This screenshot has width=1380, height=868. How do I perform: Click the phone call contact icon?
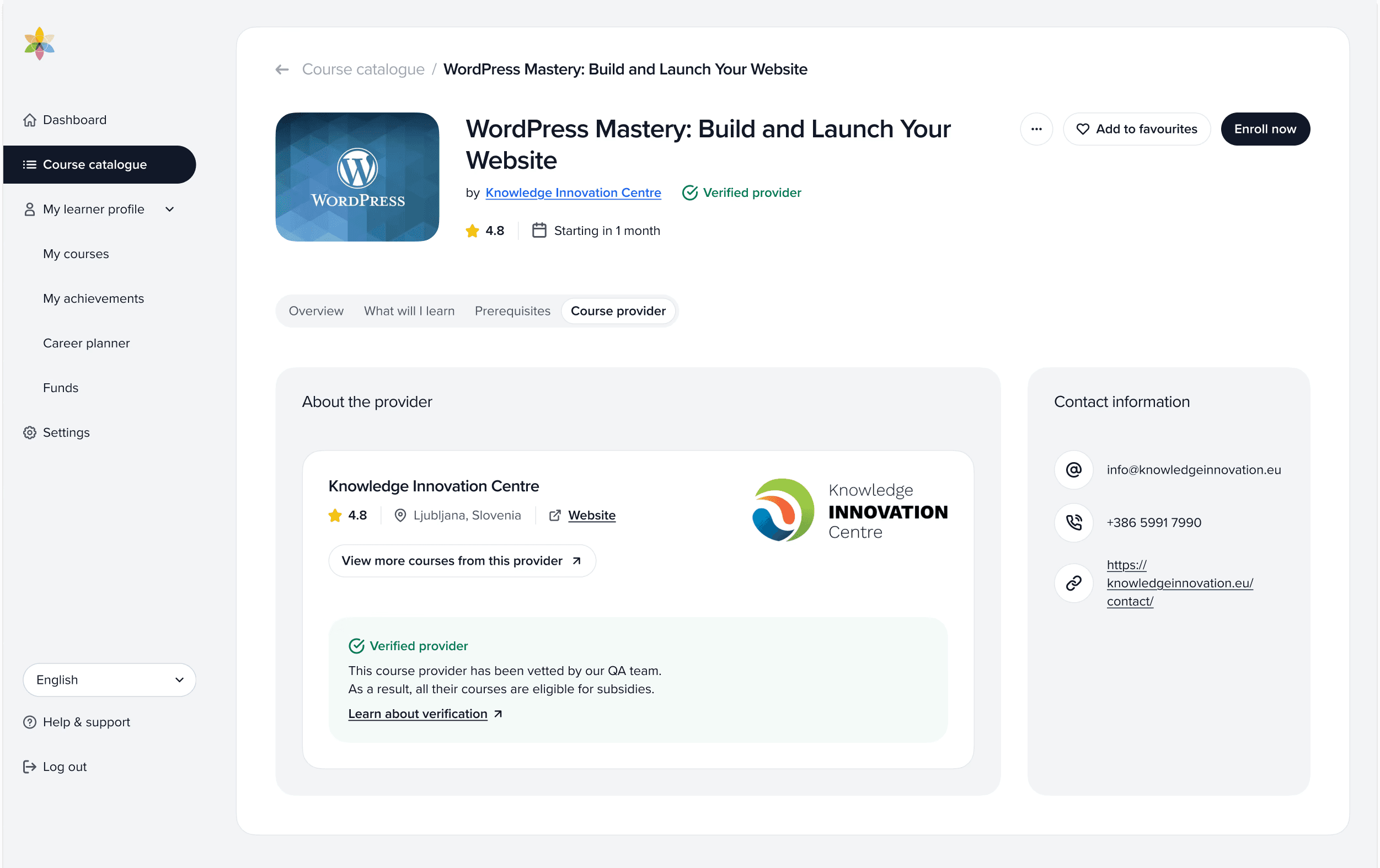click(x=1073, y=523)
